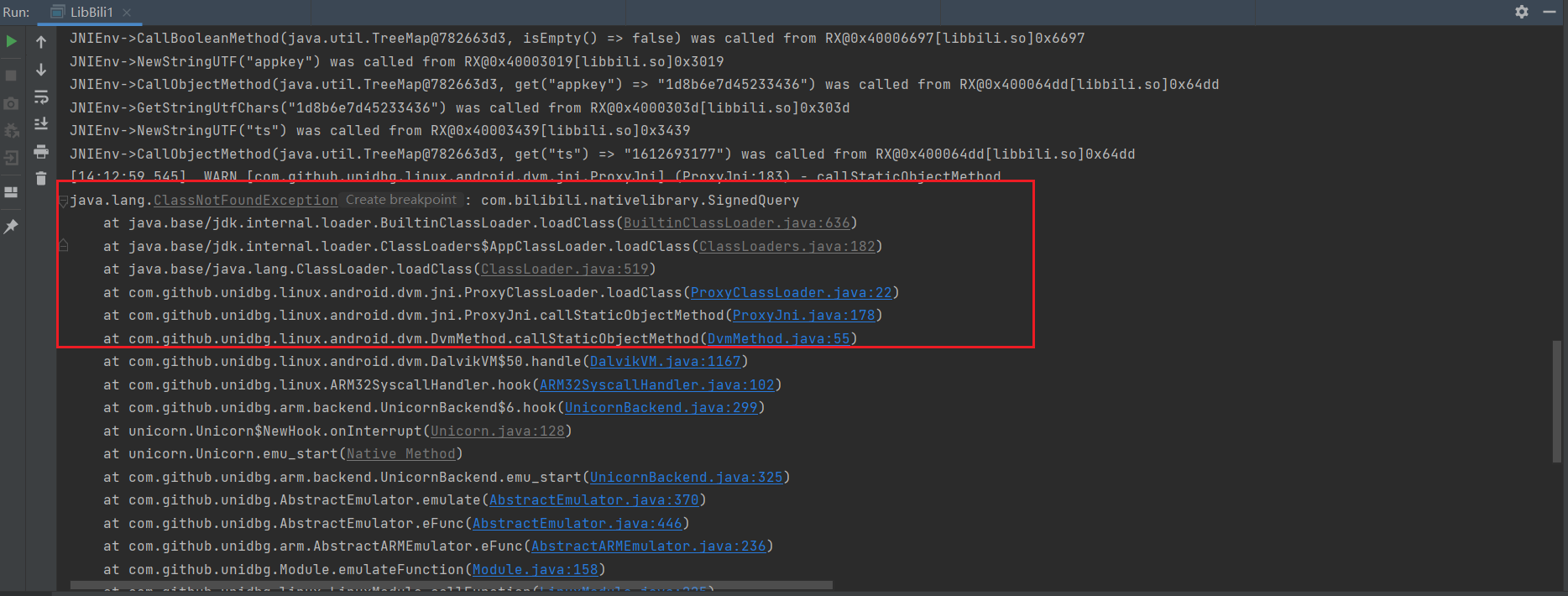Click the get("ts") CallObjectMethod log line
This screenshot has height=596, width=1568.
pos(602,154)
